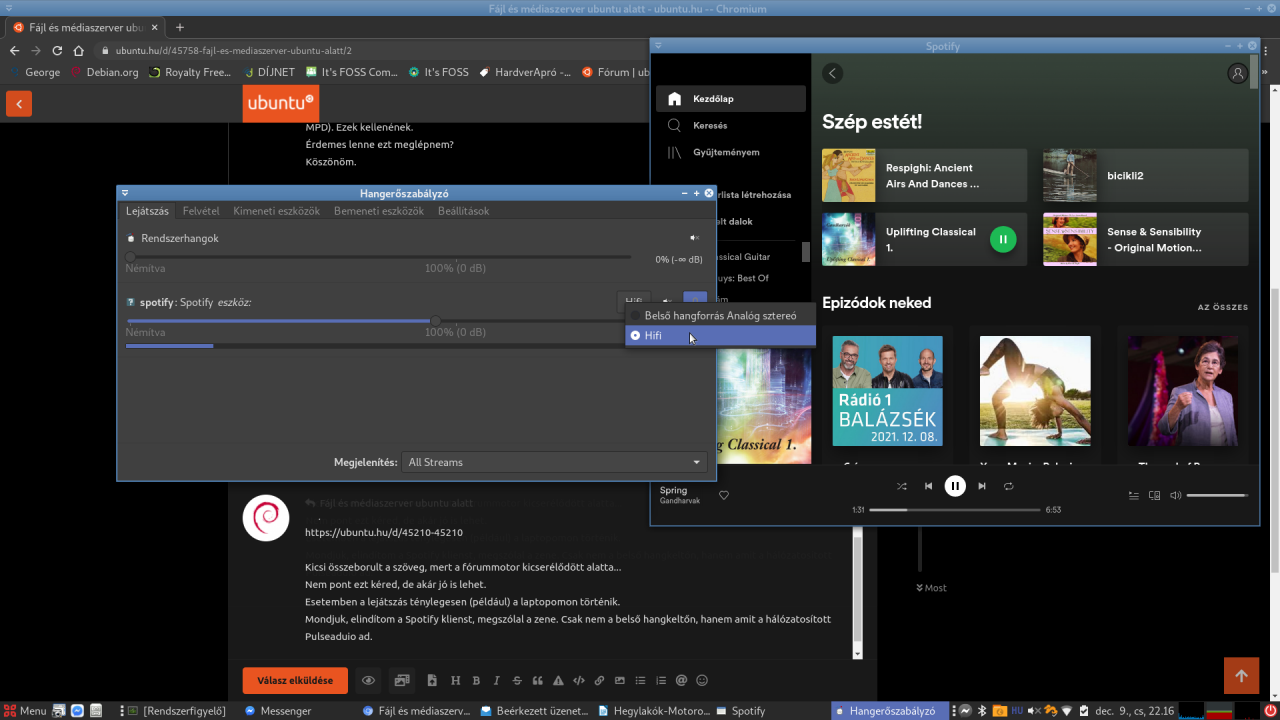Pause playback in Spotify
Screen dimensions: 1280x720
coord(955,486)
